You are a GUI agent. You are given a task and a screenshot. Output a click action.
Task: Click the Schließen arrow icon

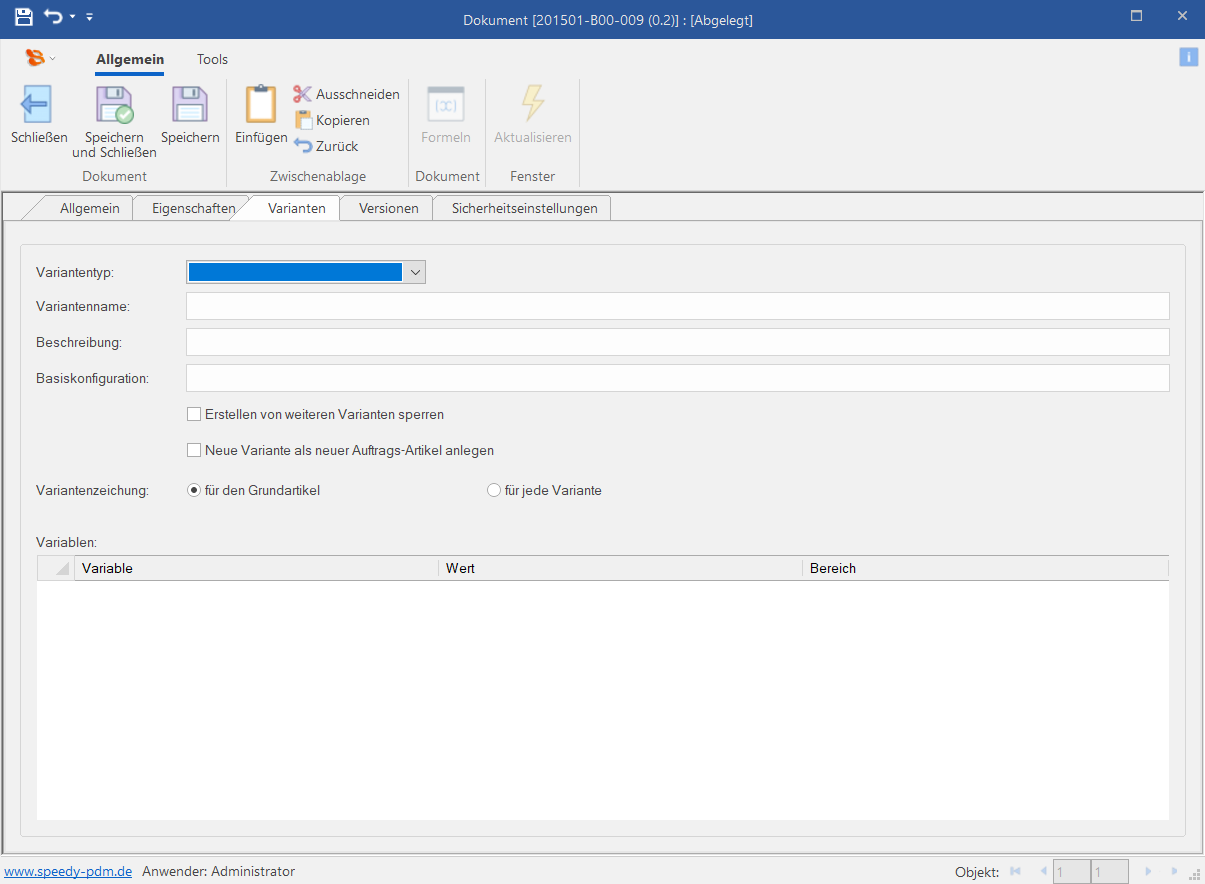37,105
